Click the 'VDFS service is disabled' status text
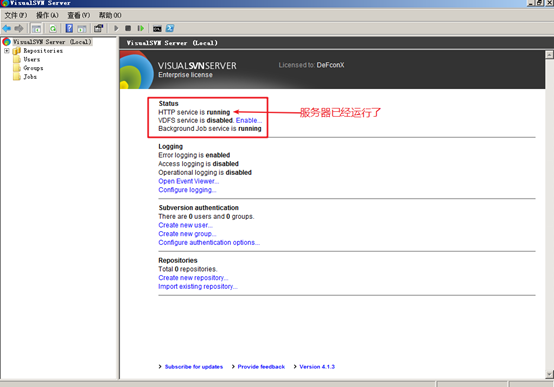The height and width of the screenshot is (387, 554). coord(196,120)
